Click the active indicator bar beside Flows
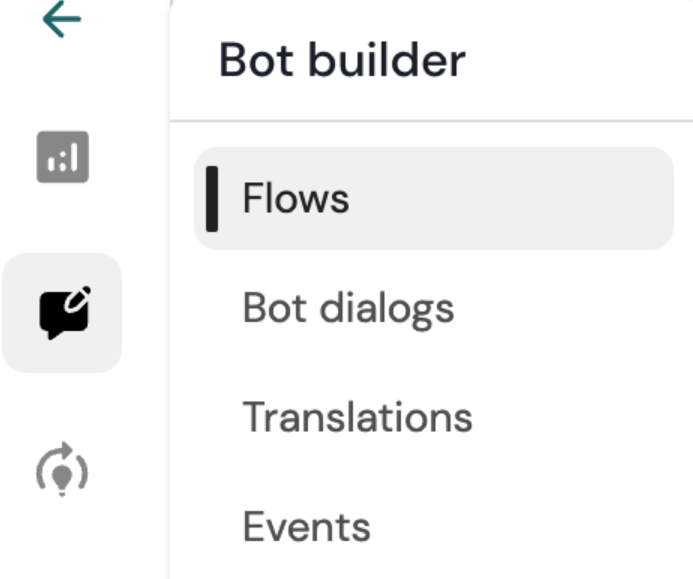This screenshot has width=693, height=579. click(x=212, y=198)
